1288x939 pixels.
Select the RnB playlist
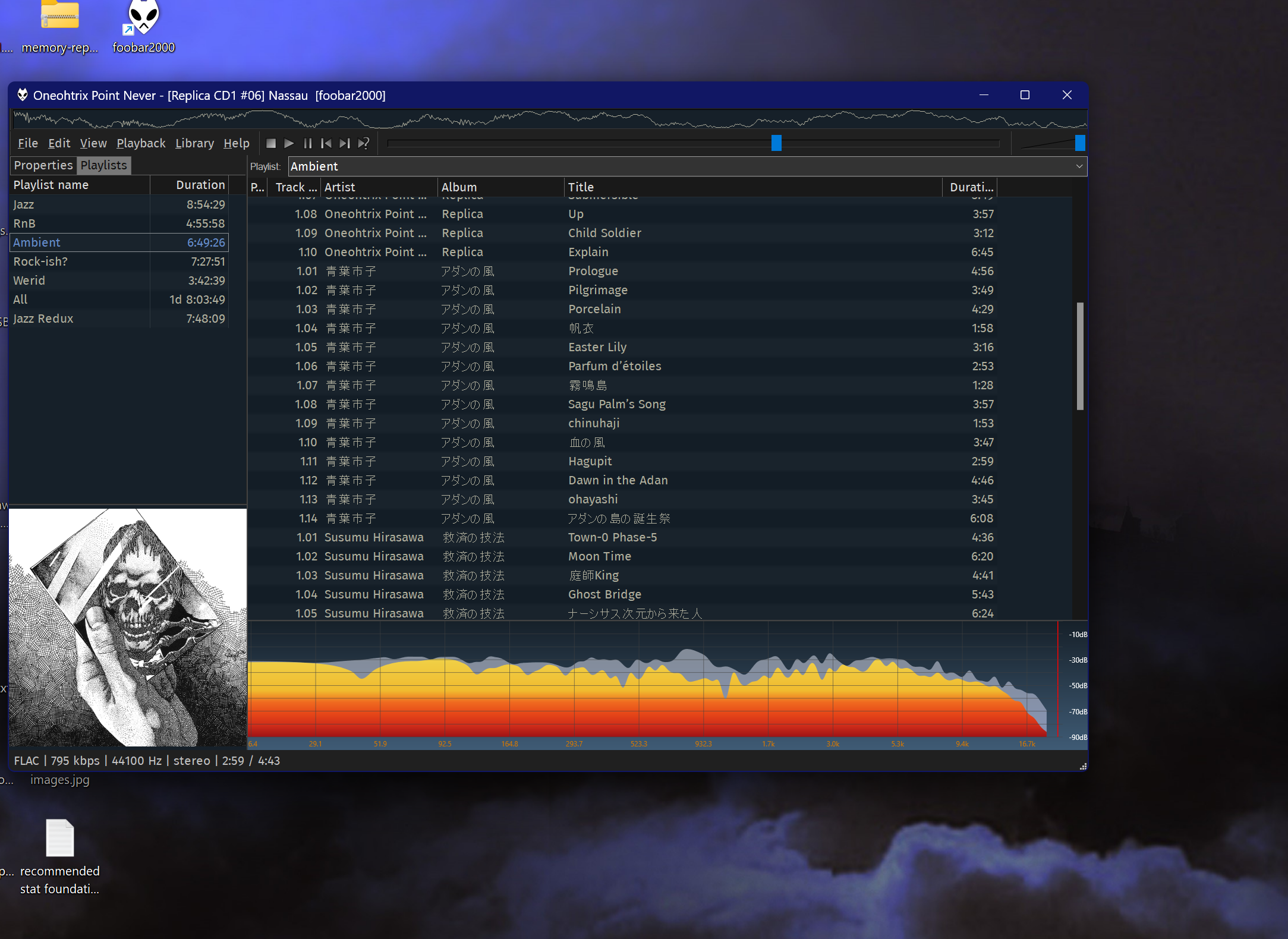(119, 223)
